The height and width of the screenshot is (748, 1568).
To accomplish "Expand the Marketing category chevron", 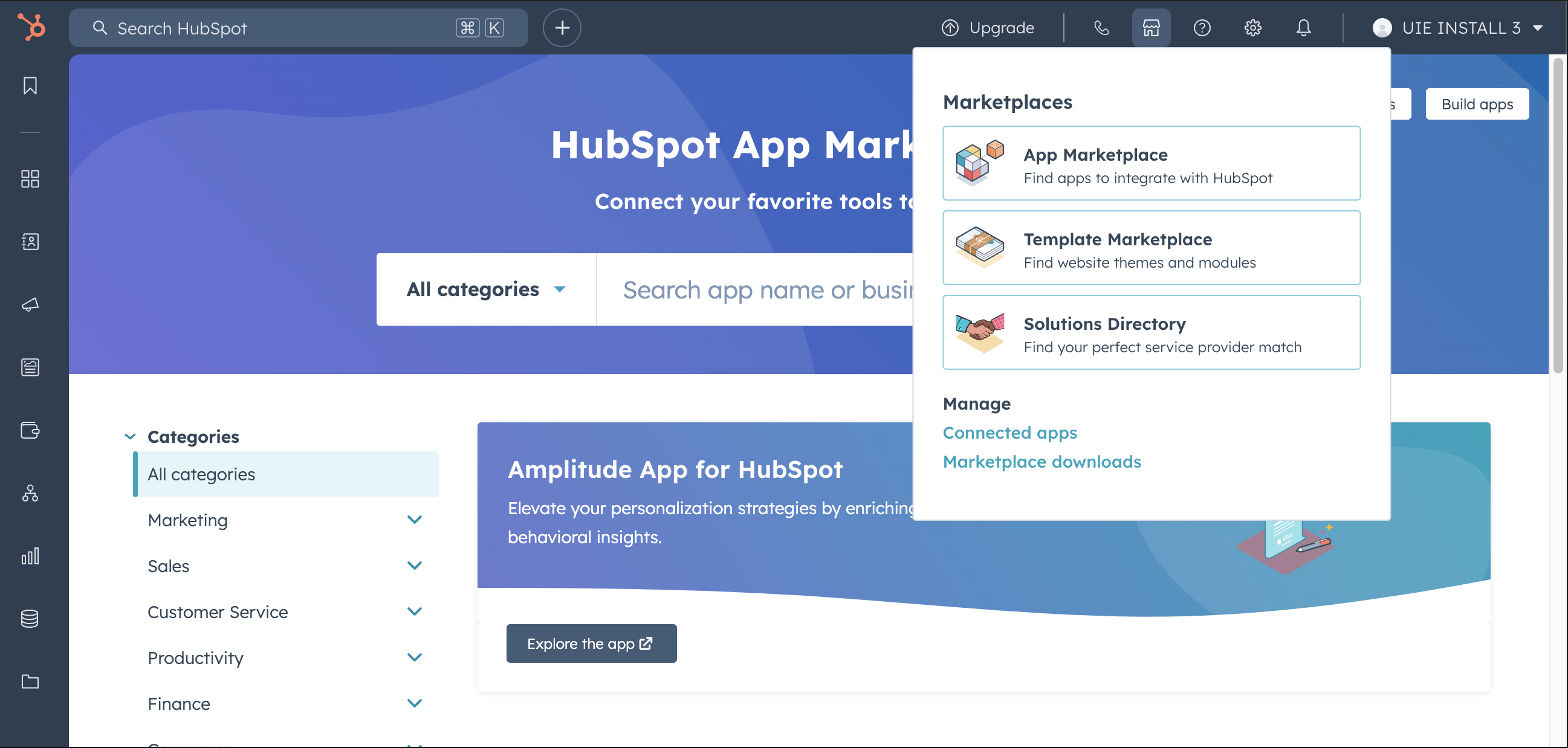I will (x=415, y=520).
